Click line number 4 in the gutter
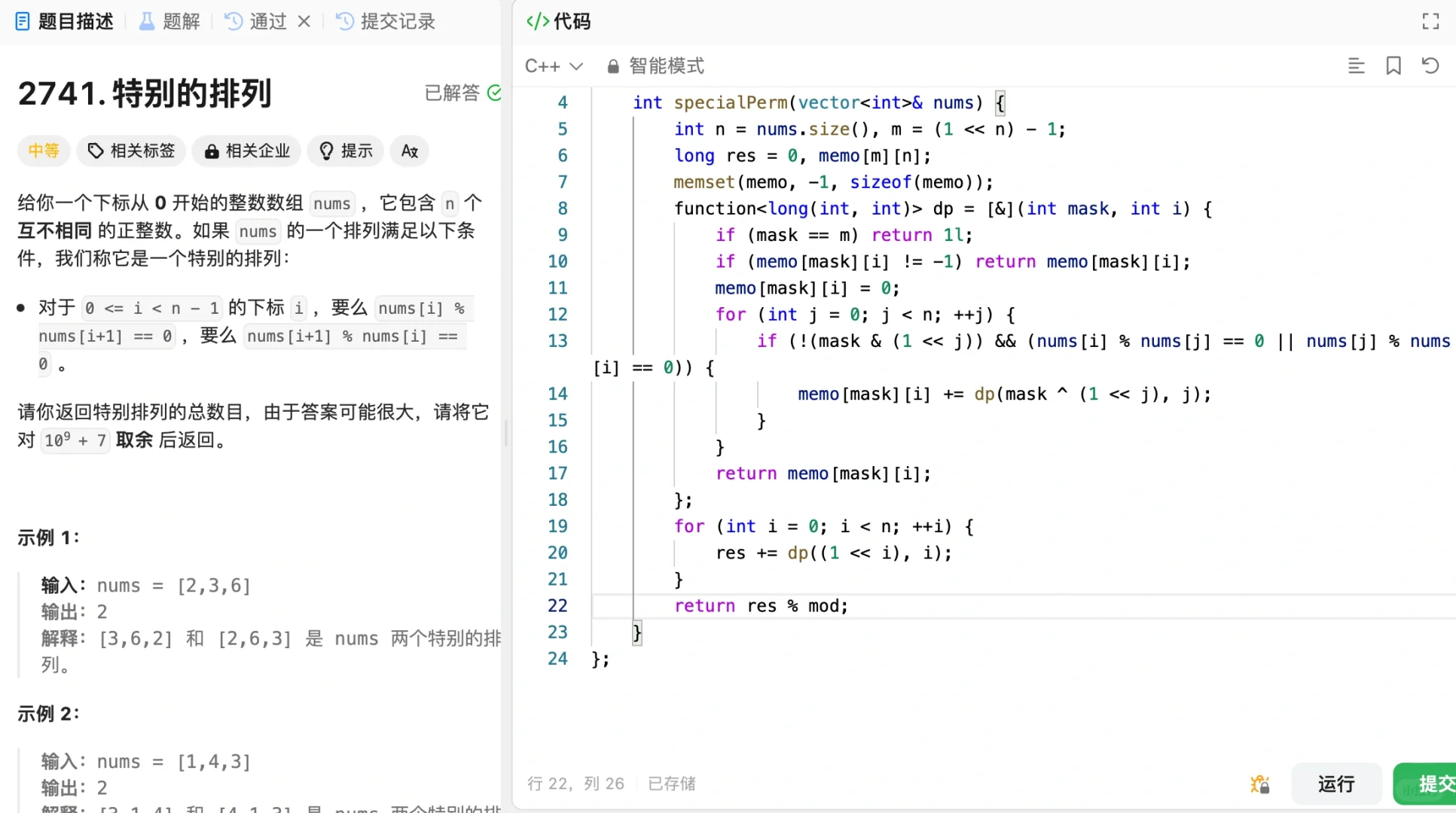Viewport: 1456px width, 813px height. (x=562, y=102)
